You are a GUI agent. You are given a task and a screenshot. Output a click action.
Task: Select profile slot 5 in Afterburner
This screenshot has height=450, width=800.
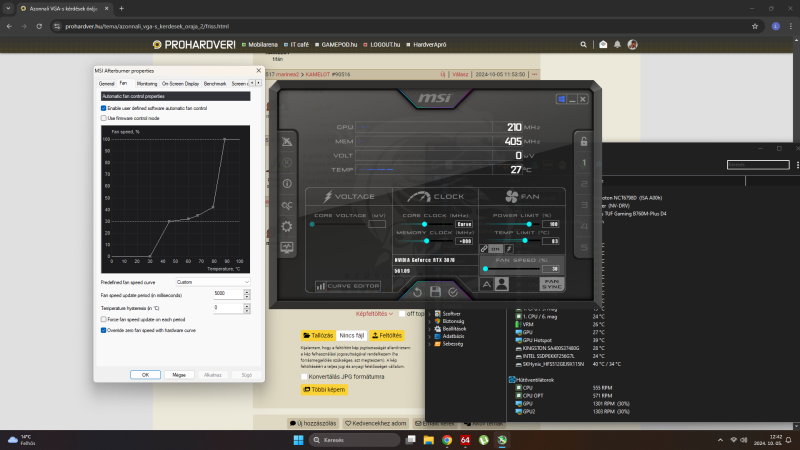coord(584,247)
